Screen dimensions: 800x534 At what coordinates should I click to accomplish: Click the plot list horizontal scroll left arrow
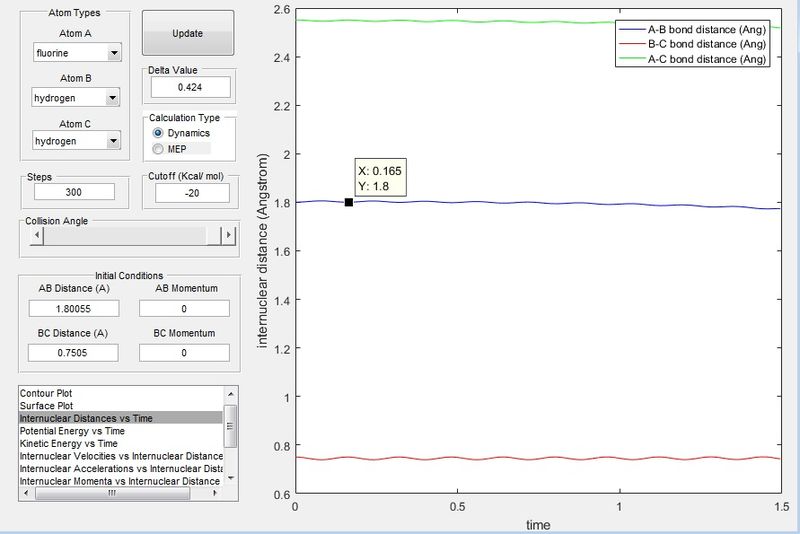point(26,493)
